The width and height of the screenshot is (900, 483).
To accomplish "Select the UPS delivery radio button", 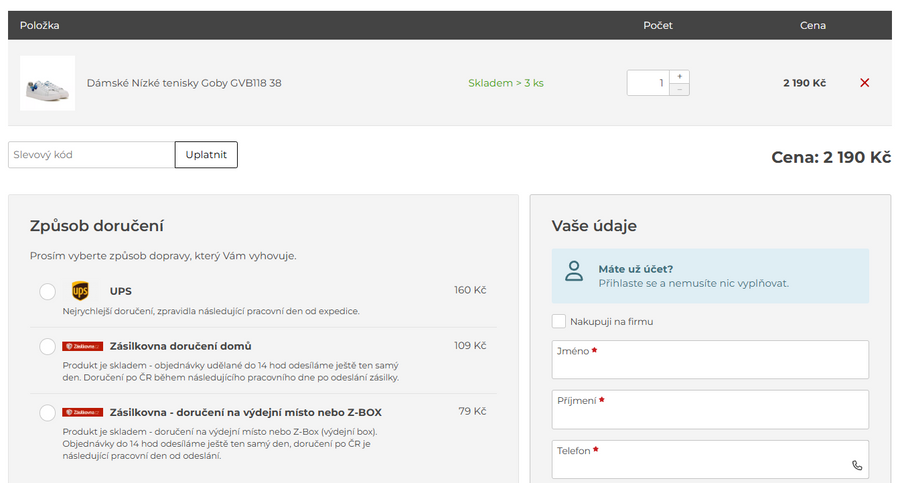I will coord(47,291).
